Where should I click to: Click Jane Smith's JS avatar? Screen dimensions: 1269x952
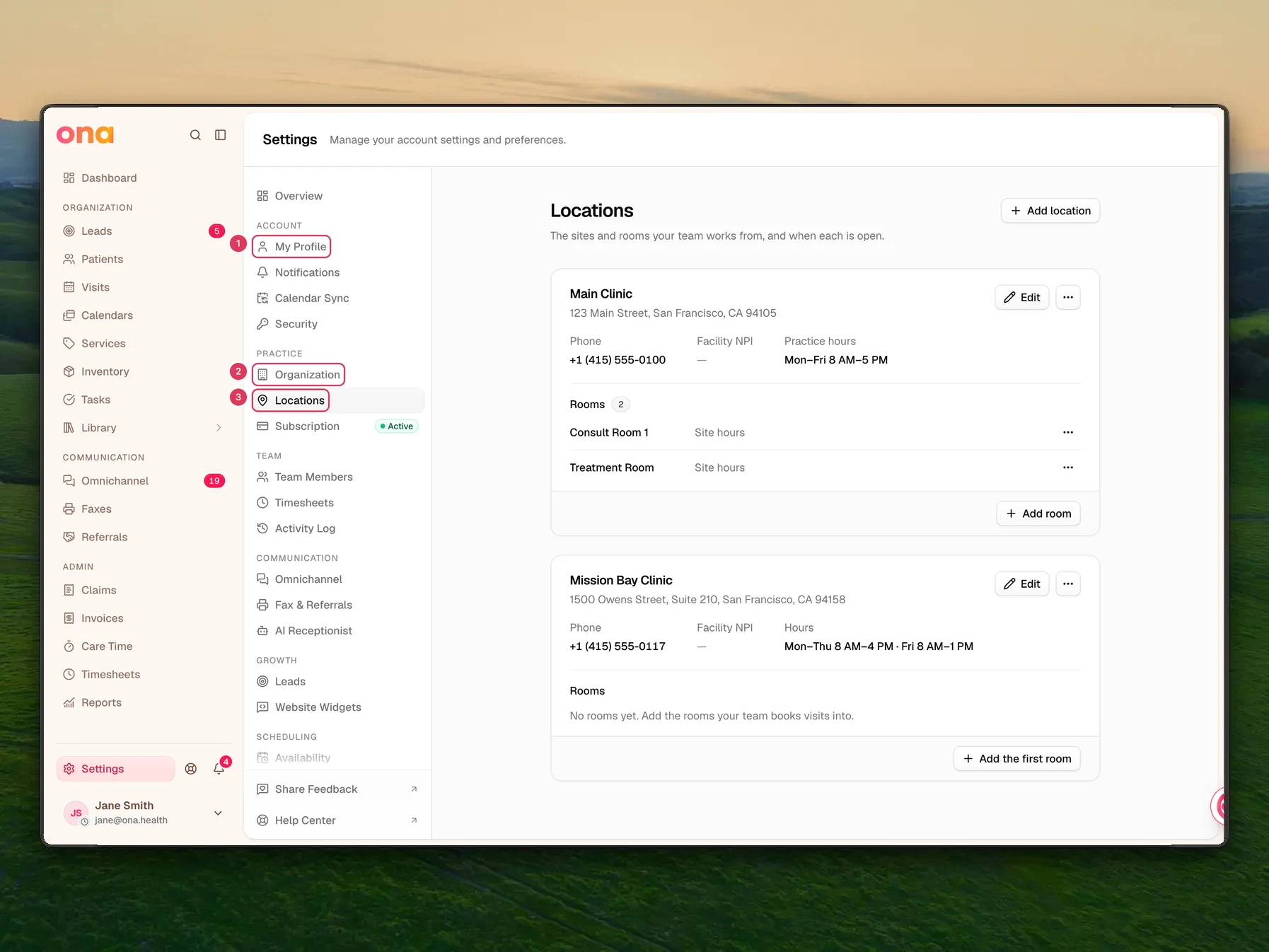76,813
